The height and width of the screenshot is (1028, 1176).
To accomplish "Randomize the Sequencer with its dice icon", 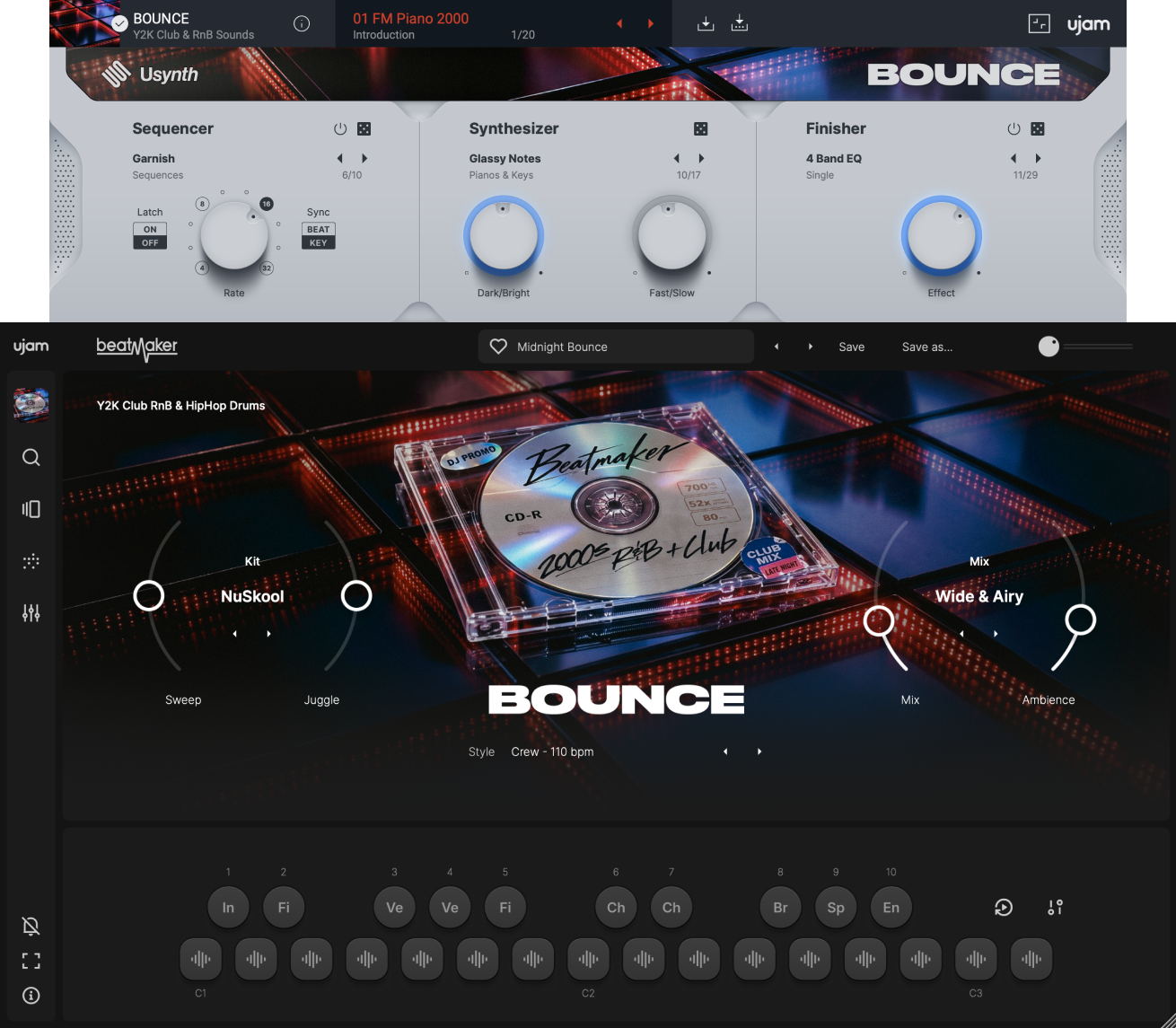I will tap(364, 128).
